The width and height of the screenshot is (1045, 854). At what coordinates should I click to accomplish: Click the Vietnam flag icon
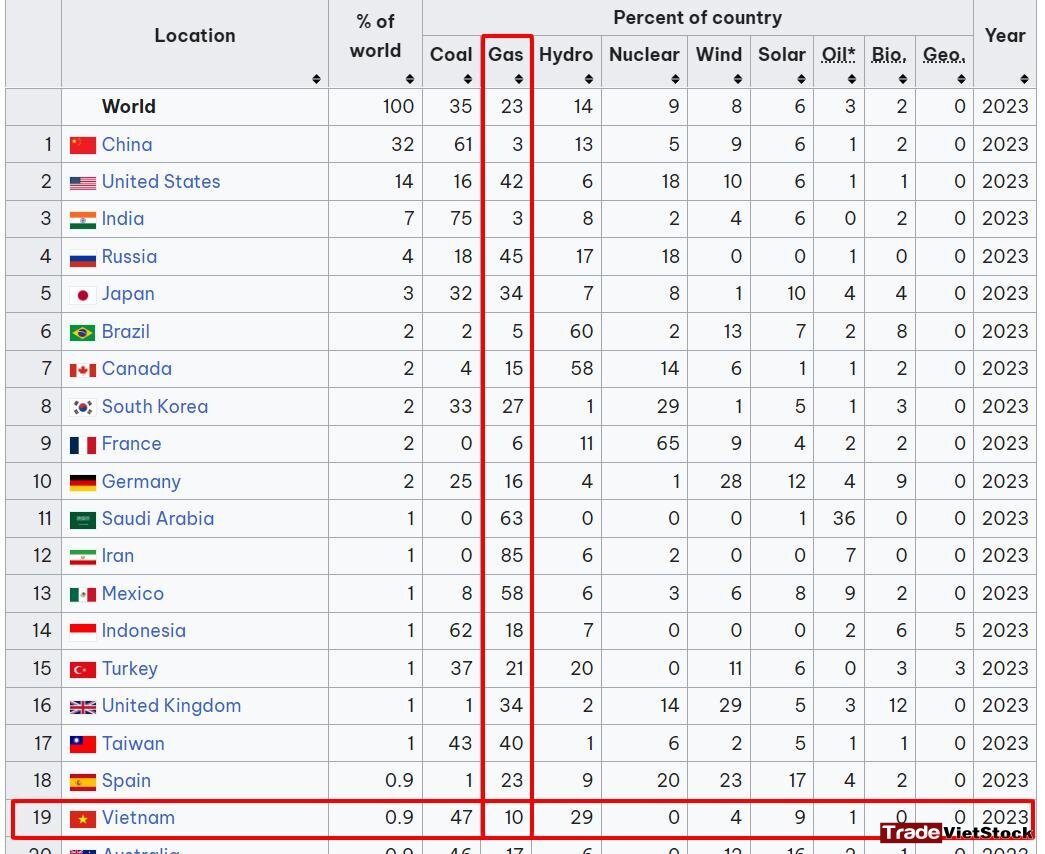[x=83, y=819]
